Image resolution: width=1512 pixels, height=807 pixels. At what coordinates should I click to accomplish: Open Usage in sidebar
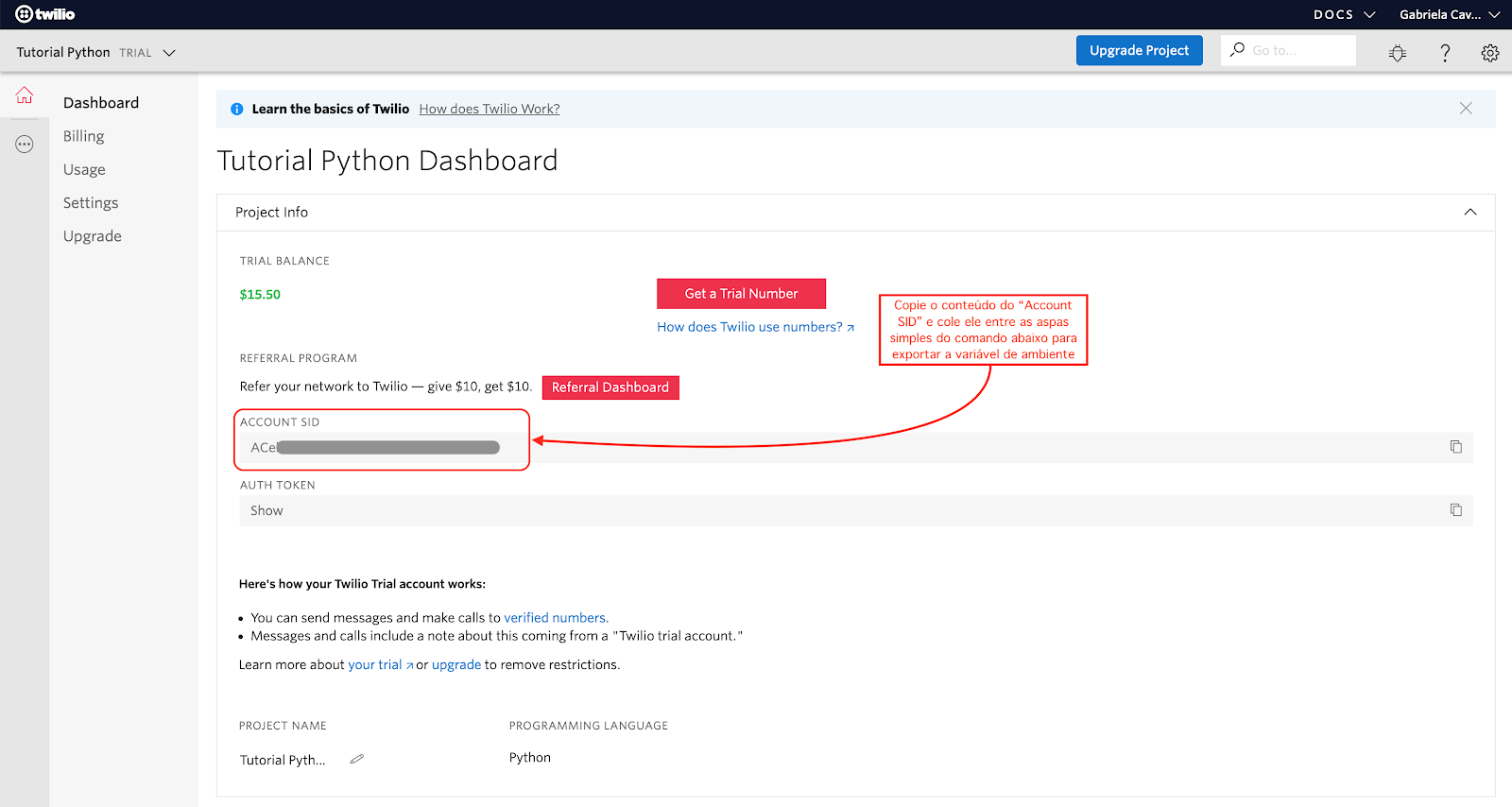pyautogui.click(x=84, y=169)
